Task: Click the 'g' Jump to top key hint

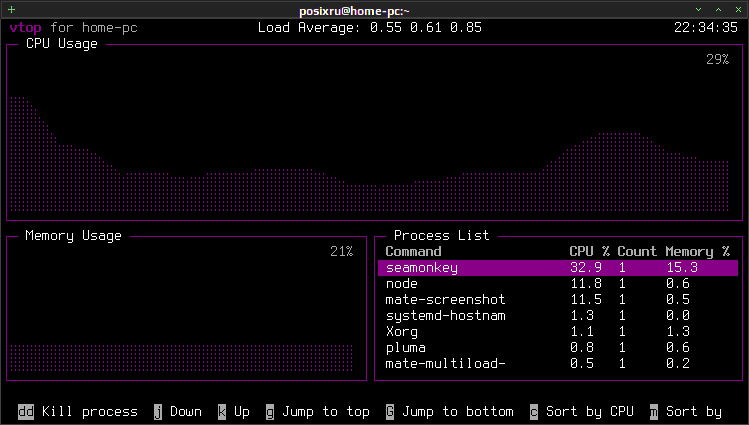Action: [270, 412]
